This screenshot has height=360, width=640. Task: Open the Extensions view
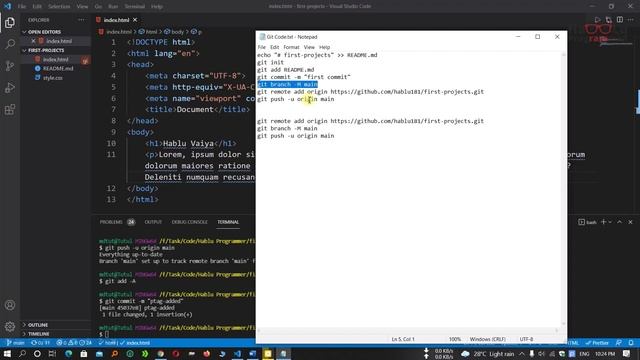[10, 109]
